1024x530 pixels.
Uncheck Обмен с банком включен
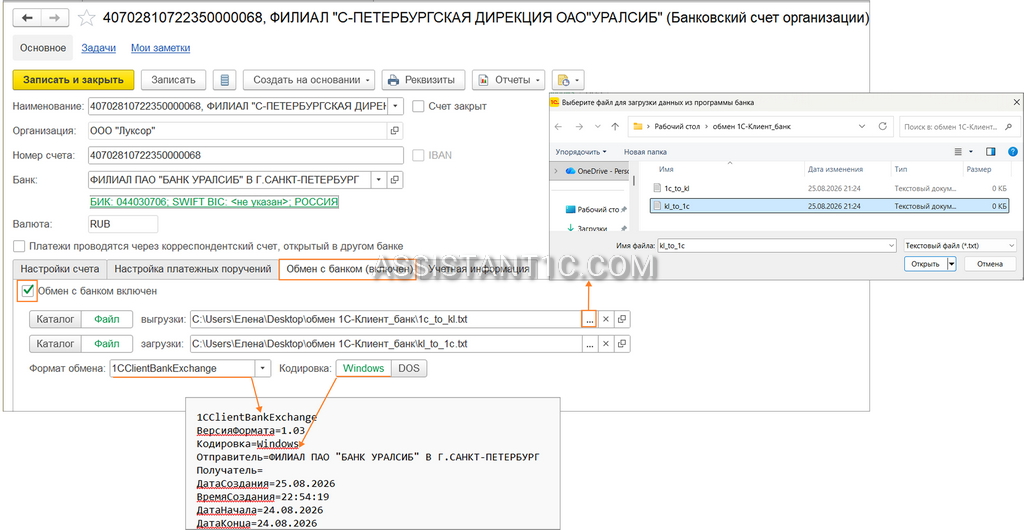point(27,291)
